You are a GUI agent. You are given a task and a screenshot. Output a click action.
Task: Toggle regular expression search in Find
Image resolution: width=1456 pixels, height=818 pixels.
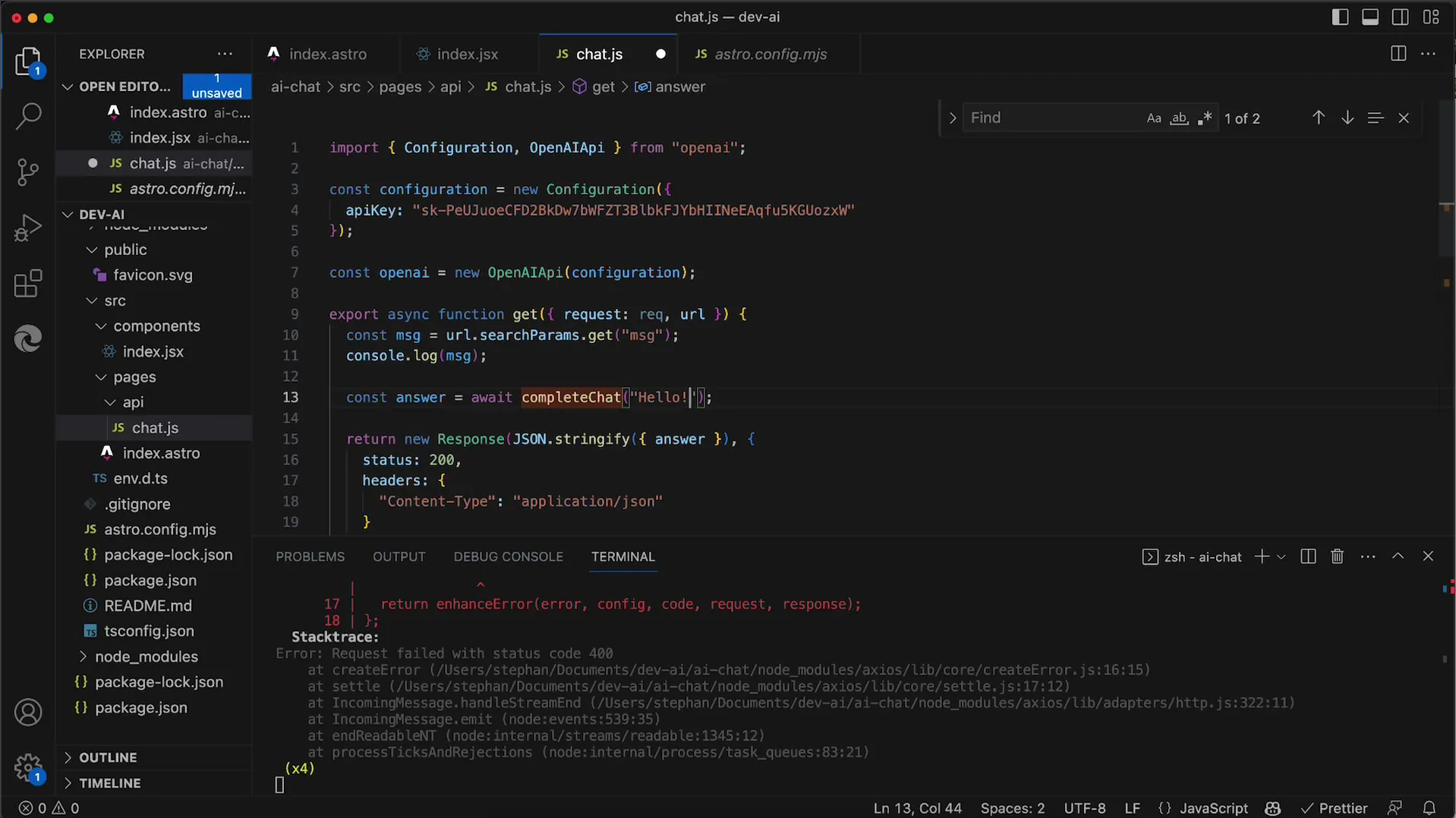pyautogui.click(x=1204, y=118)
